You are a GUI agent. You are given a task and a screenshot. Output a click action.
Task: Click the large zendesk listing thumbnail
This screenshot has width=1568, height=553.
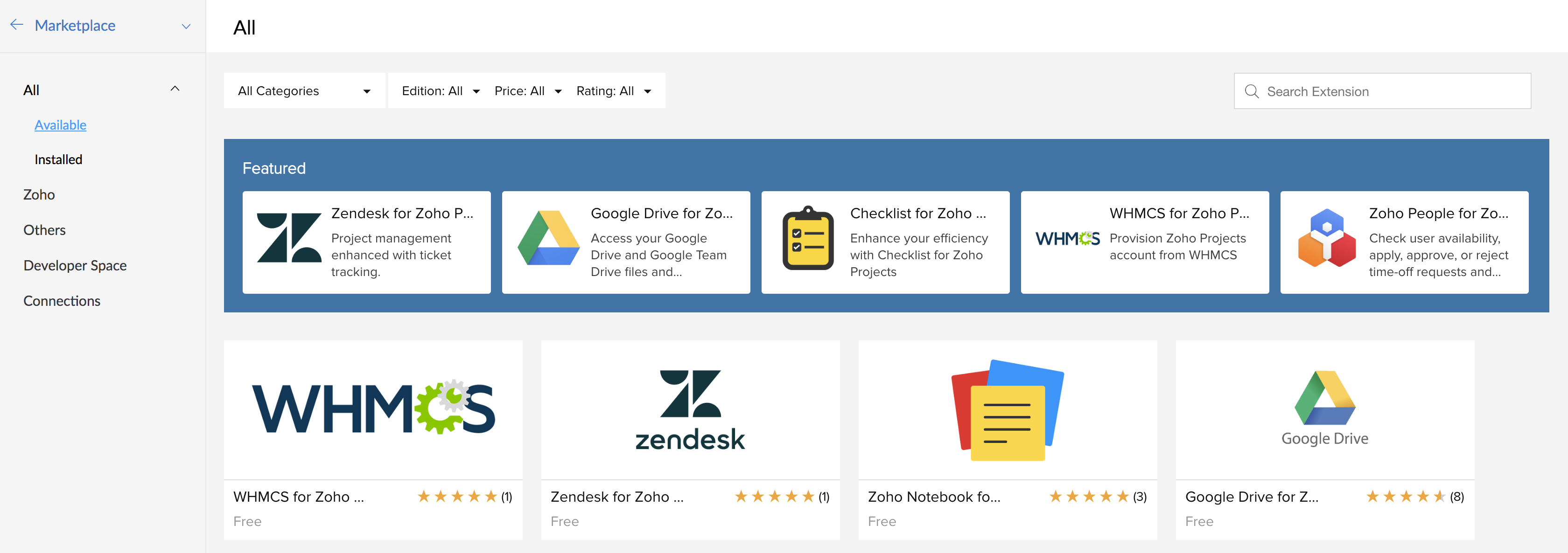690,409
